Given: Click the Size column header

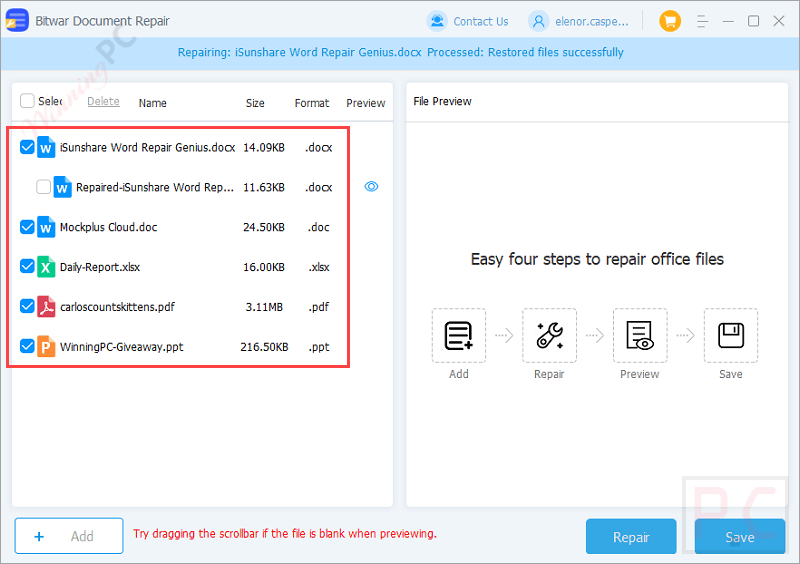Looking at the screenshot, I should pyautogui.click(x=255, y=103).
